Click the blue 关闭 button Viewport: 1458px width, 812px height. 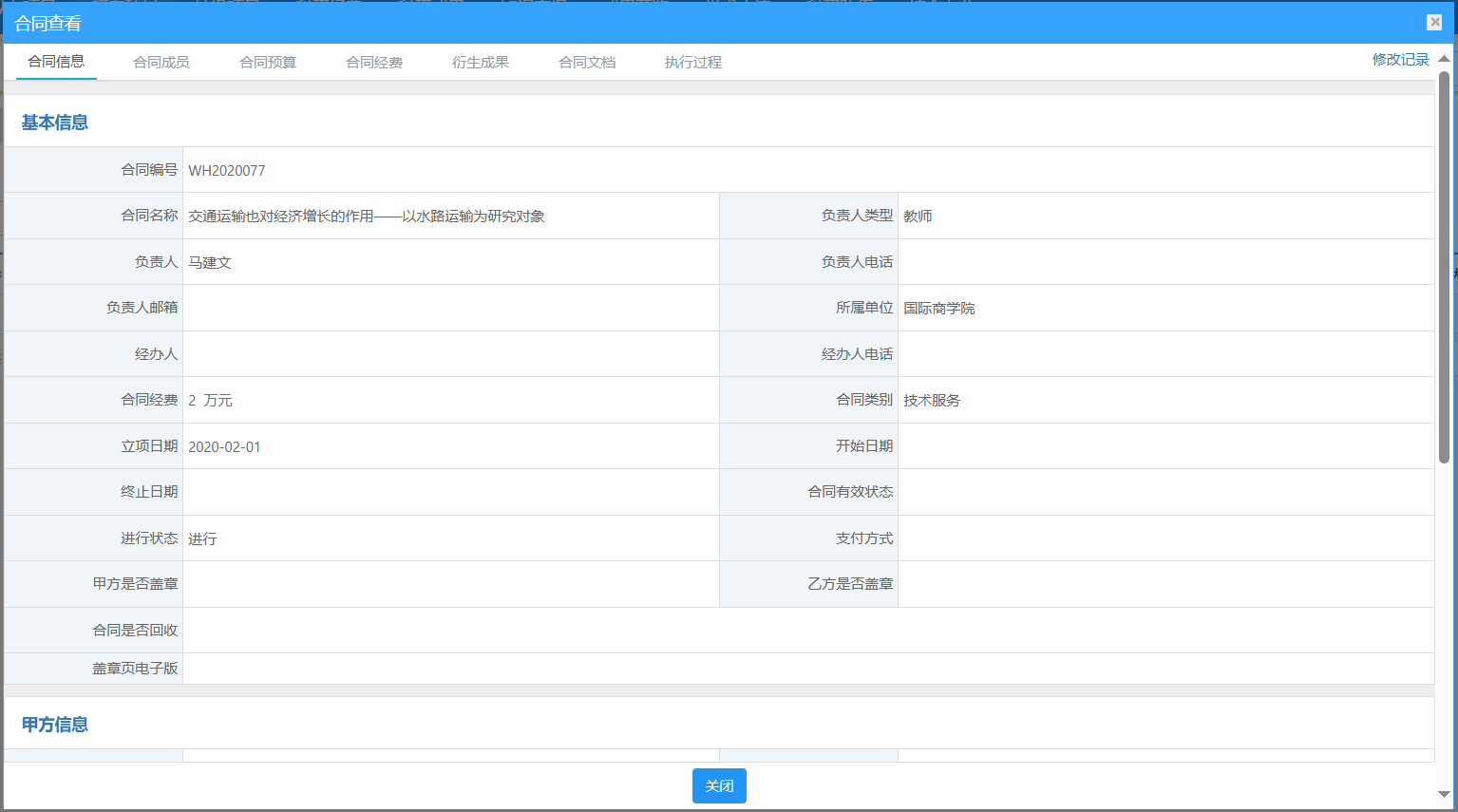[719, 785]
